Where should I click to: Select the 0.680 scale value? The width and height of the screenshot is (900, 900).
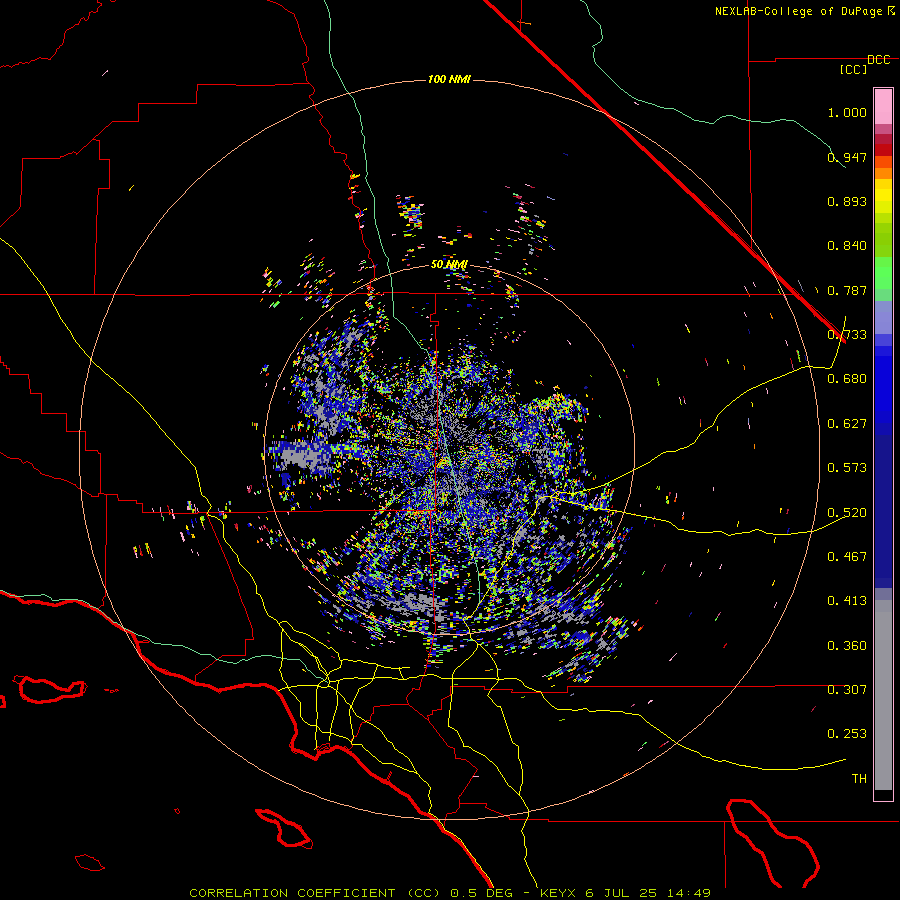click(847, 379)
